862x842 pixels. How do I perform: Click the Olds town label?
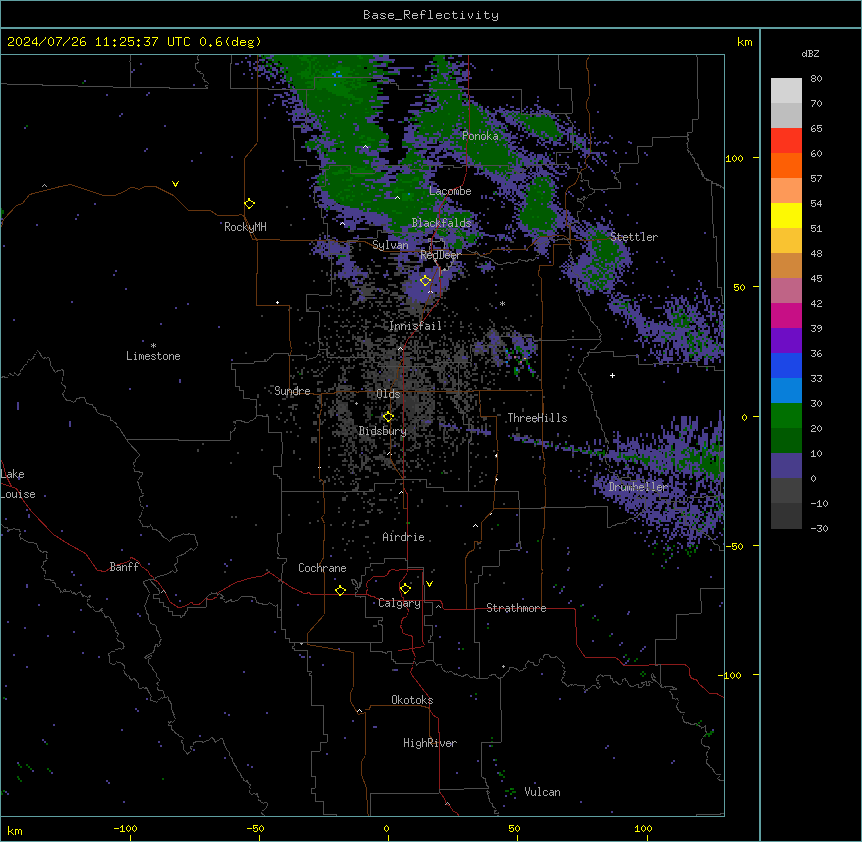(x=388, y=394)
